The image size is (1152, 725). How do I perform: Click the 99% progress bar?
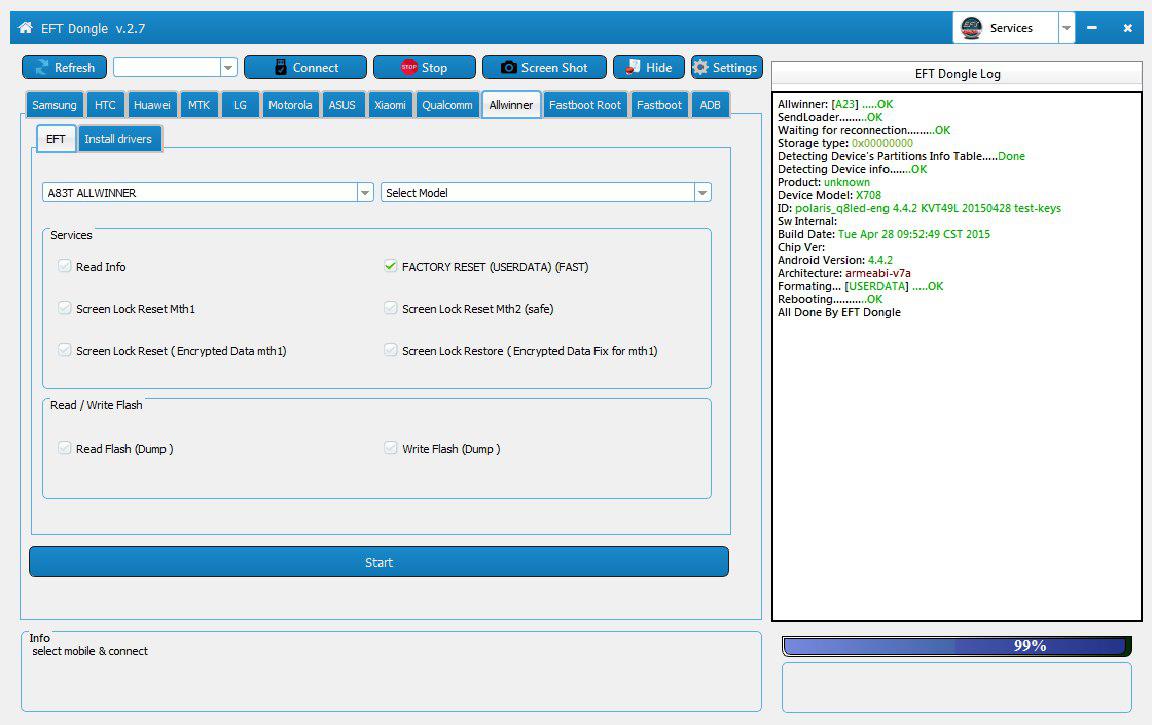[x=956, y=646]
